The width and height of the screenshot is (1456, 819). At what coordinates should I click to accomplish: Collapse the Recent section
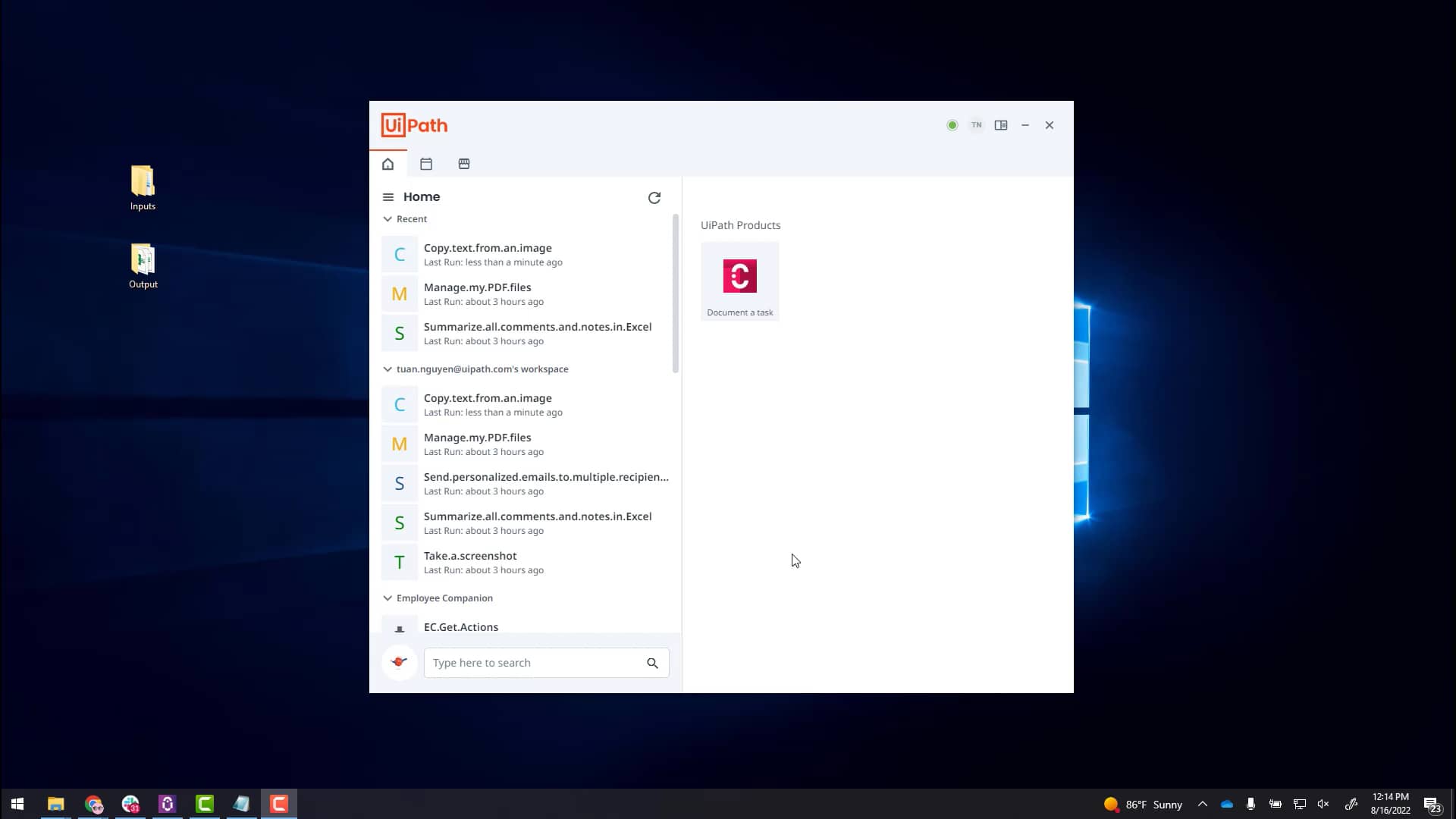pyautogui.click(x=388, y=219)
